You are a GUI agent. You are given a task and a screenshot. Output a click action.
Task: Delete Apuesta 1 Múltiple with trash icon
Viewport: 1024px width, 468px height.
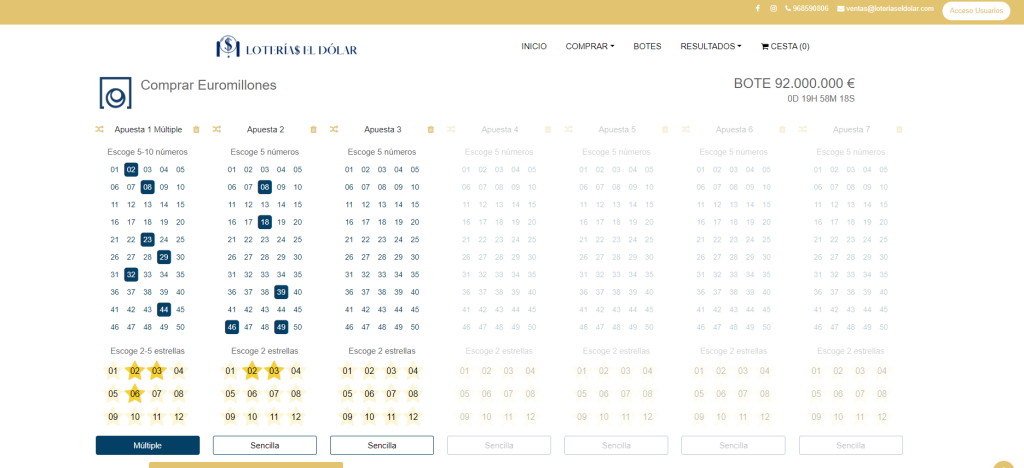[197, 129]
